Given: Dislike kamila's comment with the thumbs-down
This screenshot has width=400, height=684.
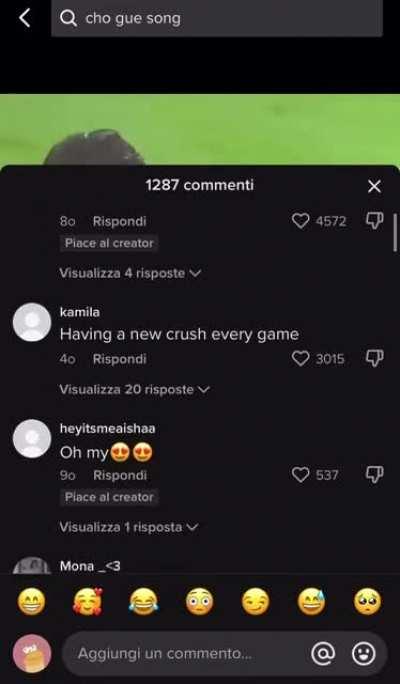Looking at the screenshot, I should tap(374, 358).
